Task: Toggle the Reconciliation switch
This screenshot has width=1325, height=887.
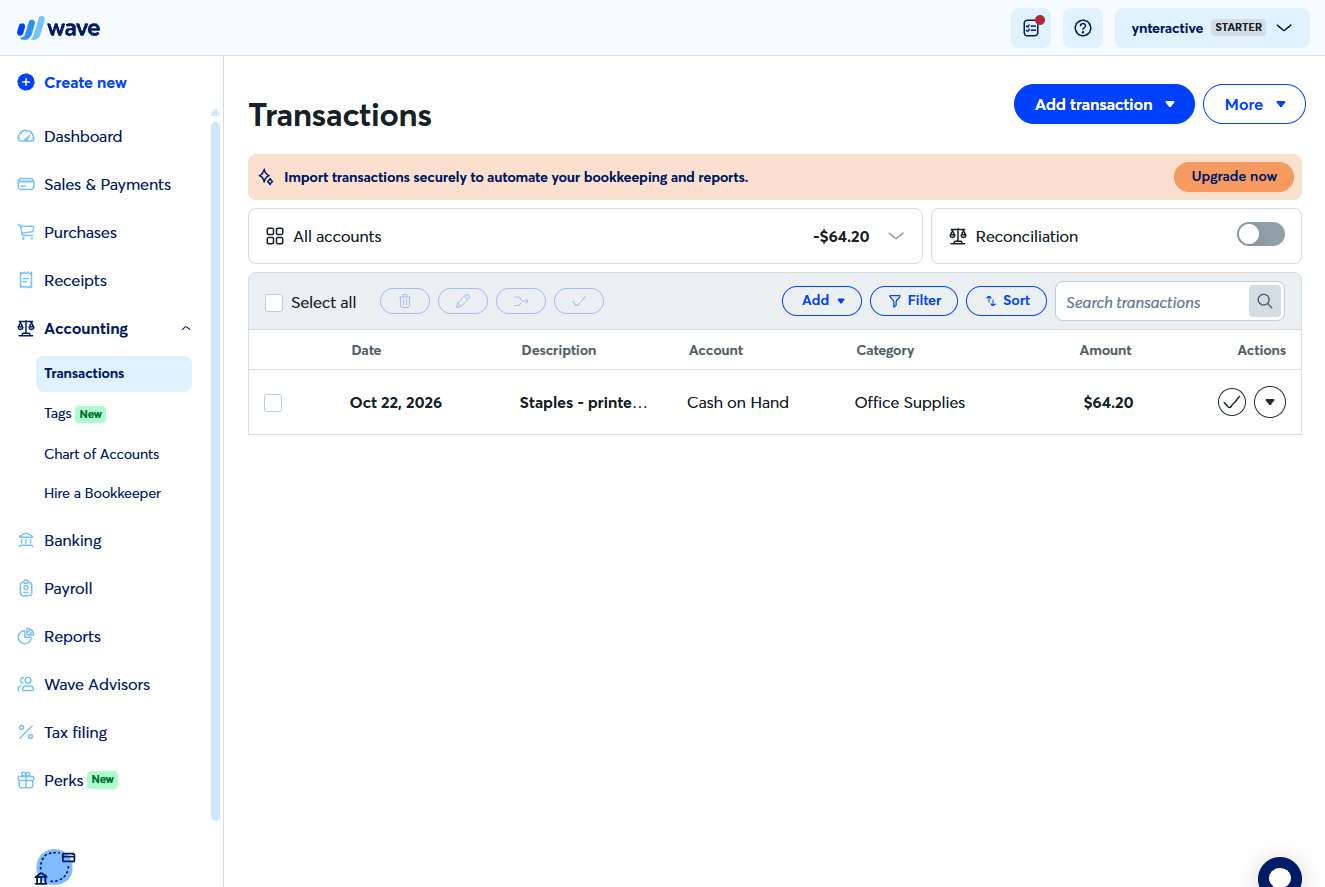Action: point(1260,235)
